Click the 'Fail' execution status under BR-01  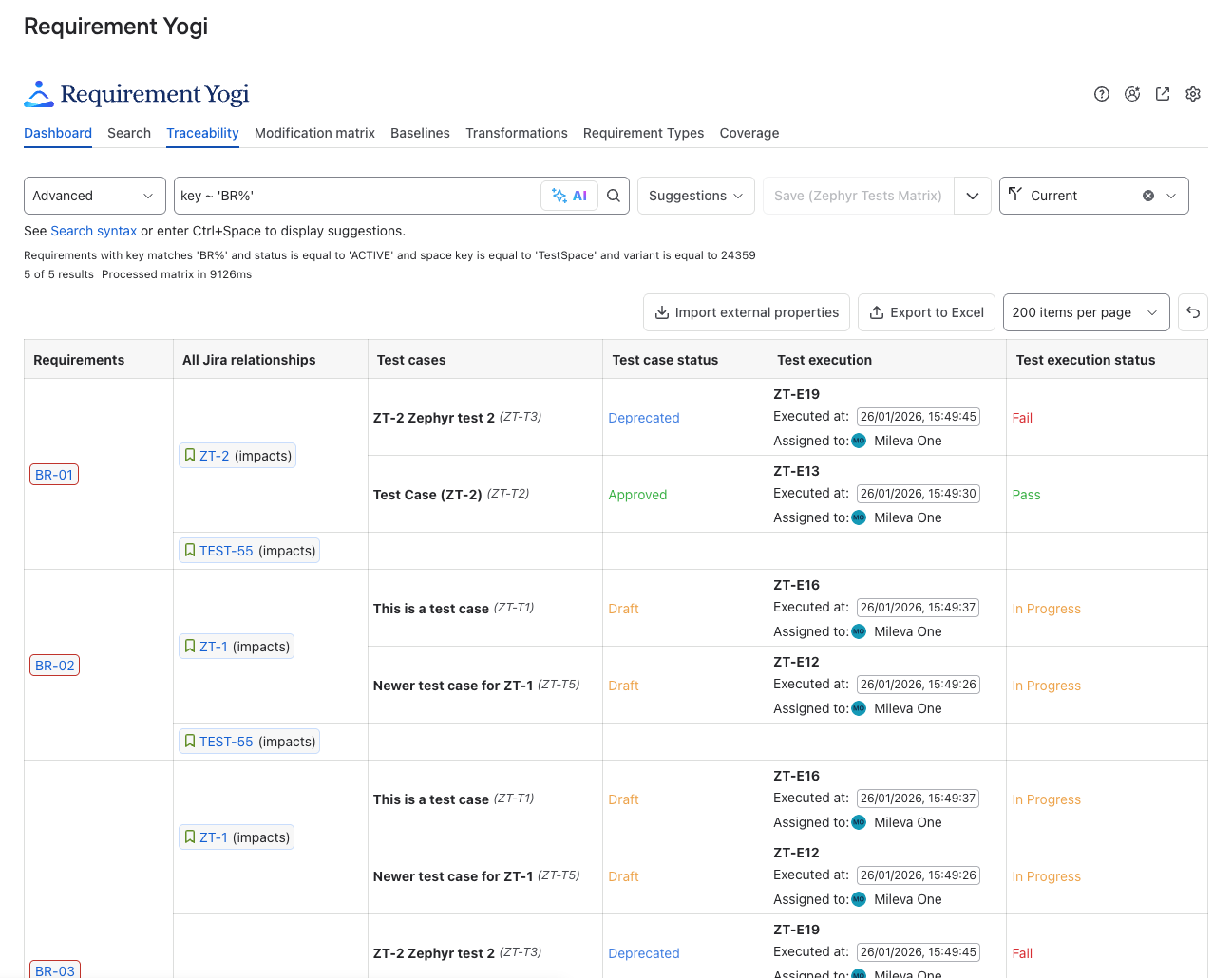coord(1022,418)
